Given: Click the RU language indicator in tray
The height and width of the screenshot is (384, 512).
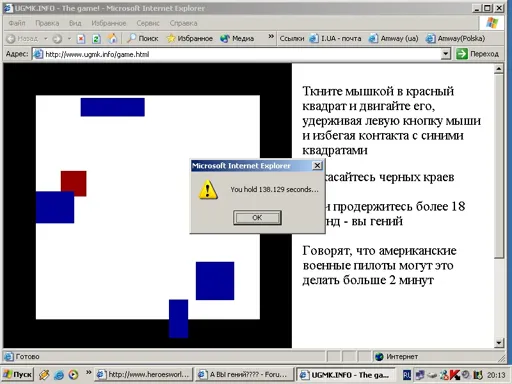Looking at the screenshot, I should (x=407, y=375).
